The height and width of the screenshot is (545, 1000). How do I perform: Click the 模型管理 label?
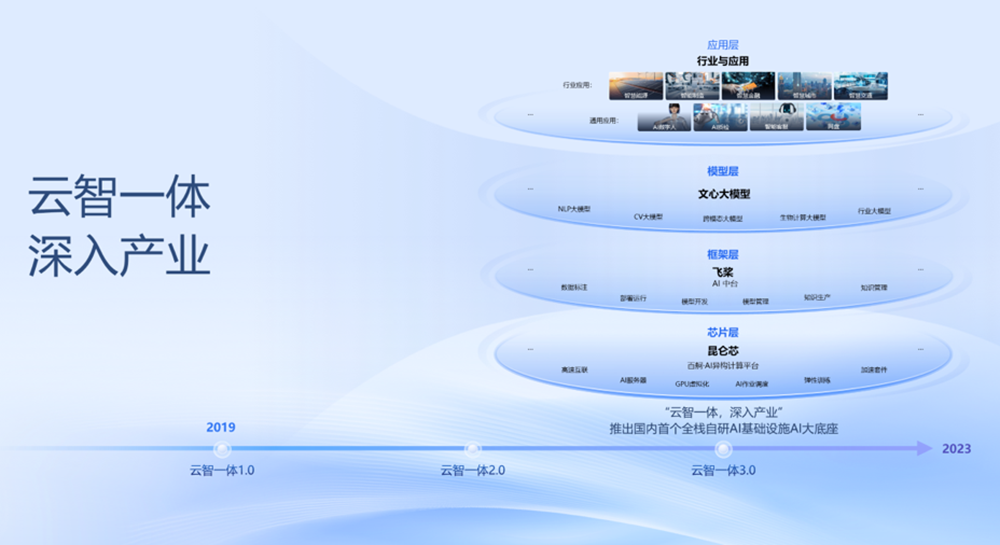click(x=755, y=302)
